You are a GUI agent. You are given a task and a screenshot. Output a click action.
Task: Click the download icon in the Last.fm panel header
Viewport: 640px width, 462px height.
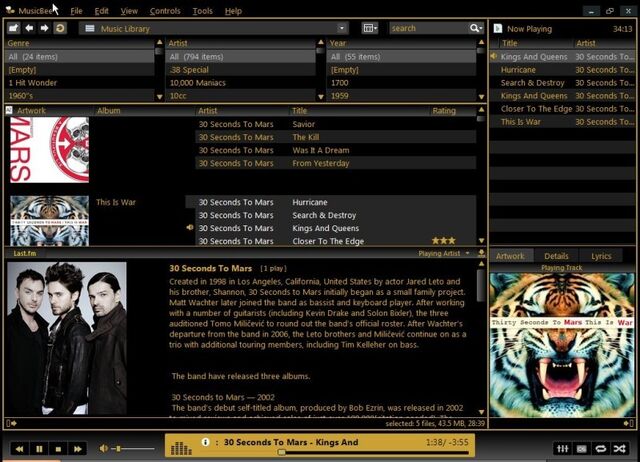coord(481,253)
